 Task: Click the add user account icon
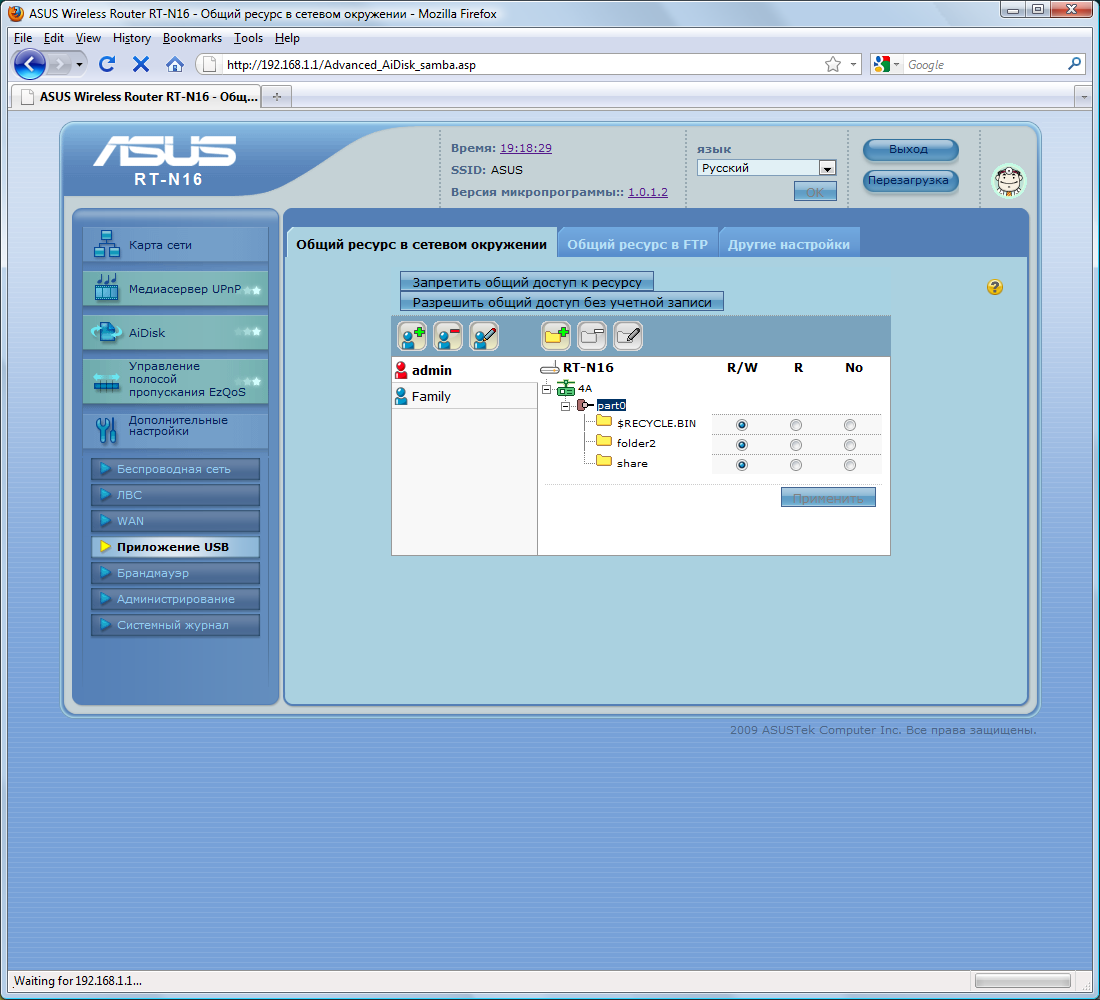(x=412, y=336)
